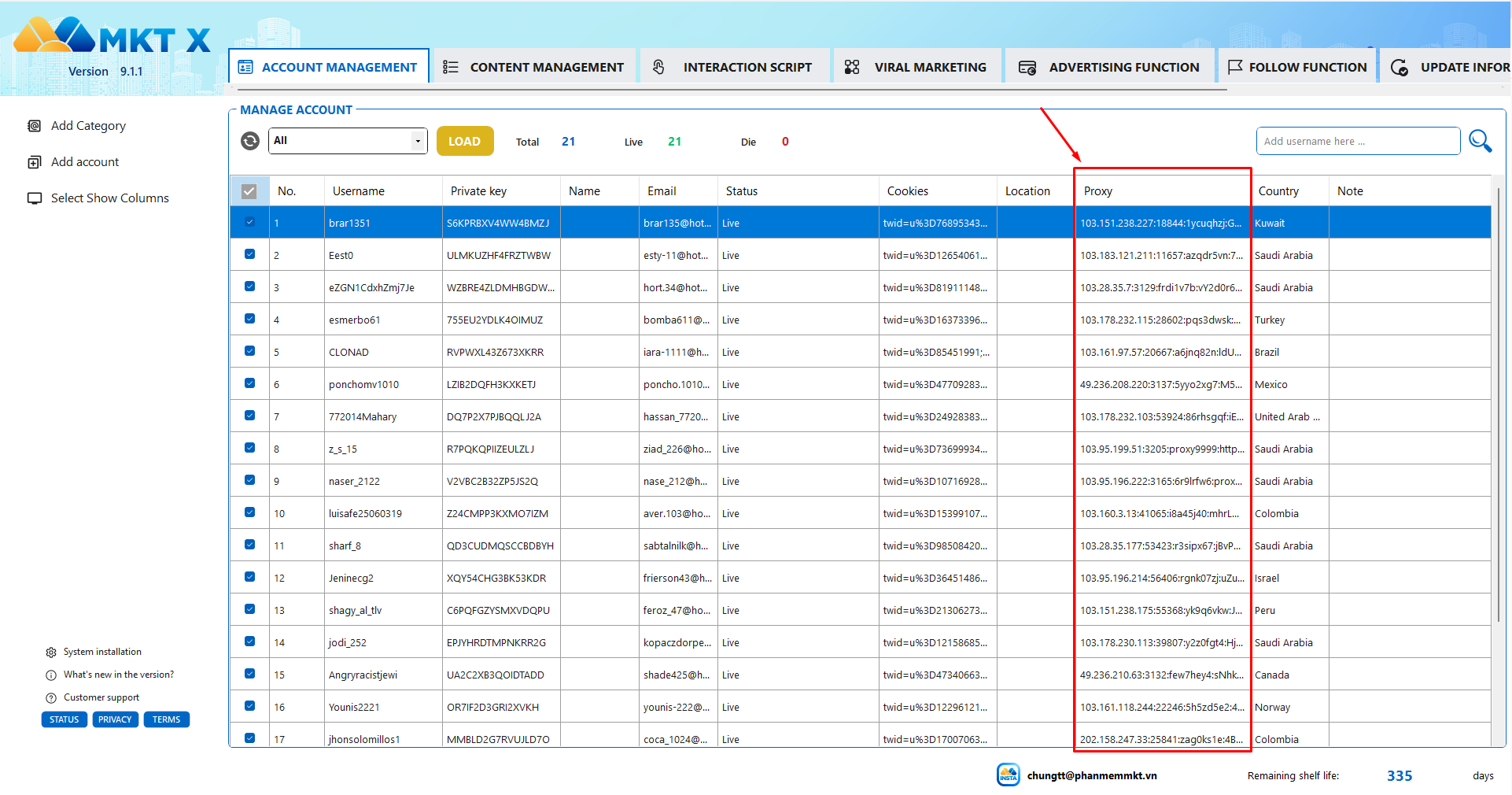This screenshot has width=1512, height=795.
Task: Uncheck row 12 Jeninecg2 checkbox
Action: click(249, 577)
